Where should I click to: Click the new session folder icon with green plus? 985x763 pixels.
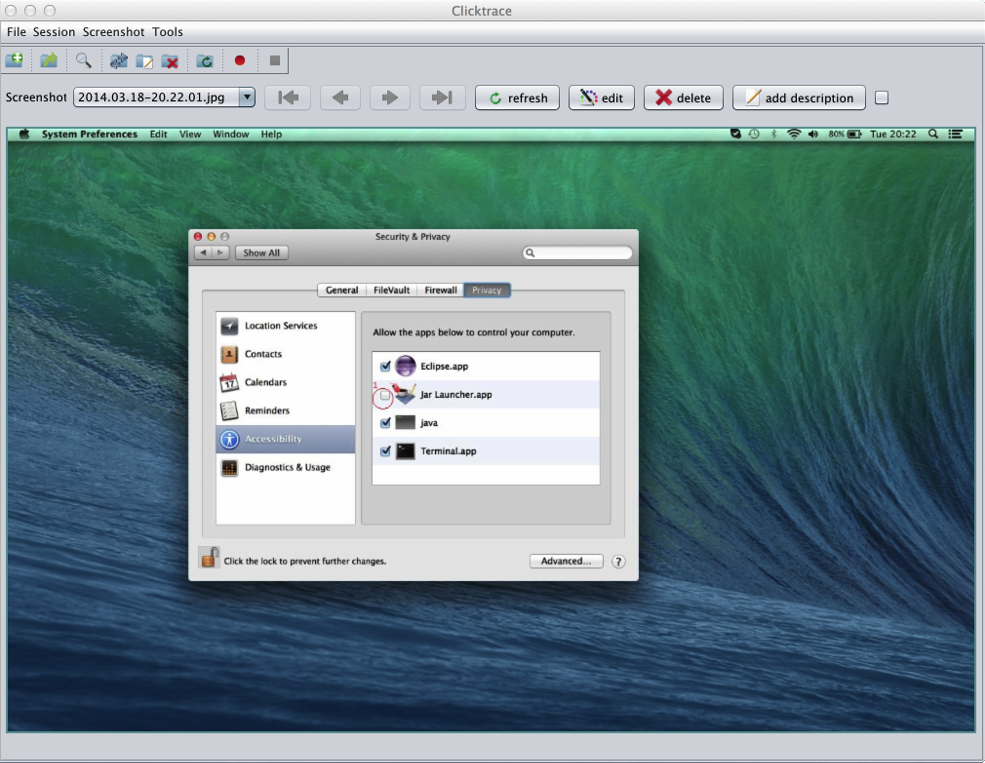coord(14,60)
